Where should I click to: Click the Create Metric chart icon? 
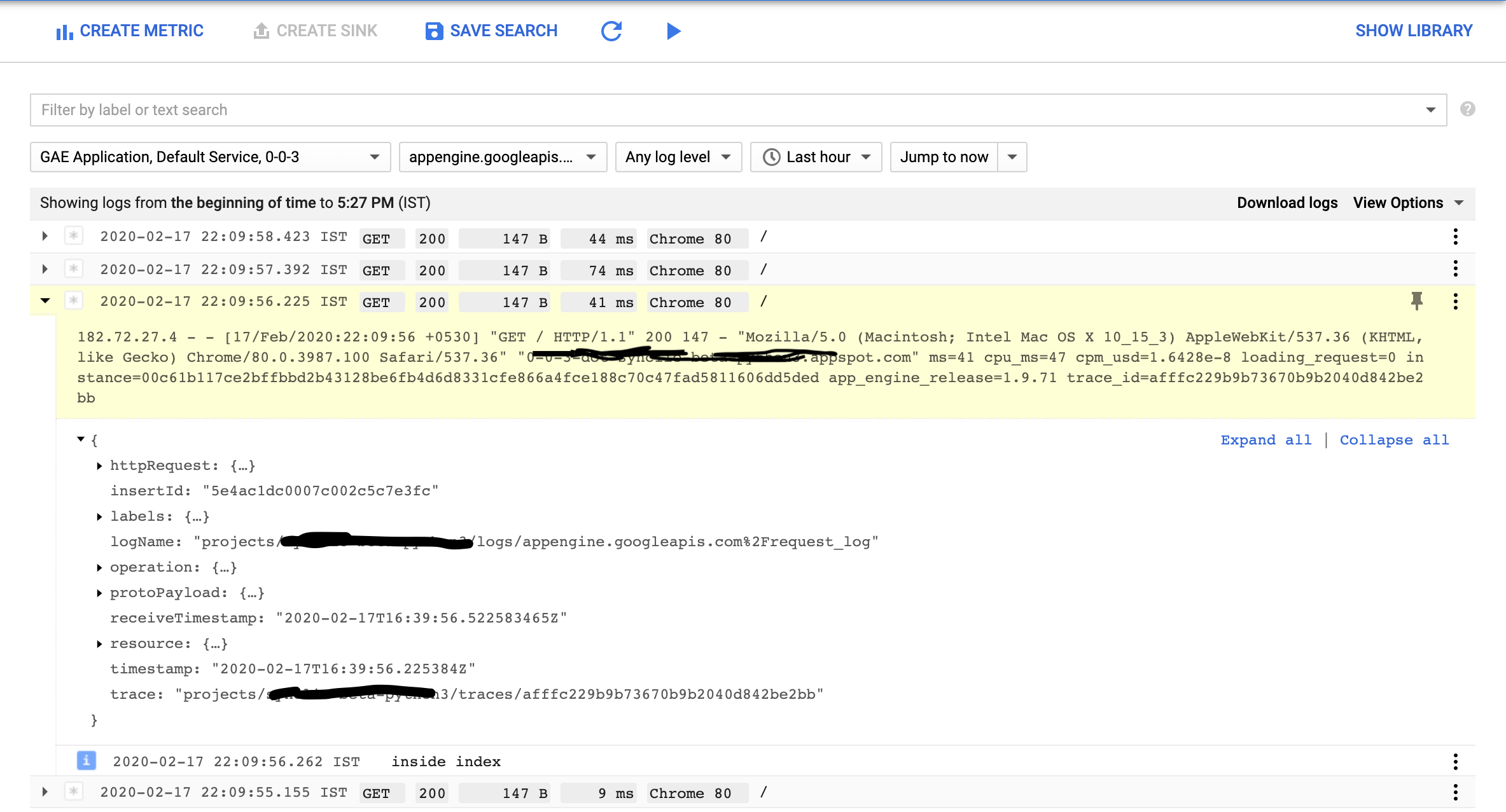(64, 32)
